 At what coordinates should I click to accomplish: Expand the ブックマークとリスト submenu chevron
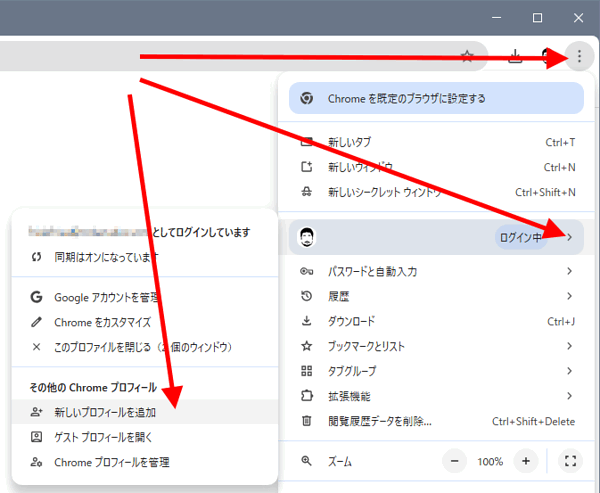point(569,346)
